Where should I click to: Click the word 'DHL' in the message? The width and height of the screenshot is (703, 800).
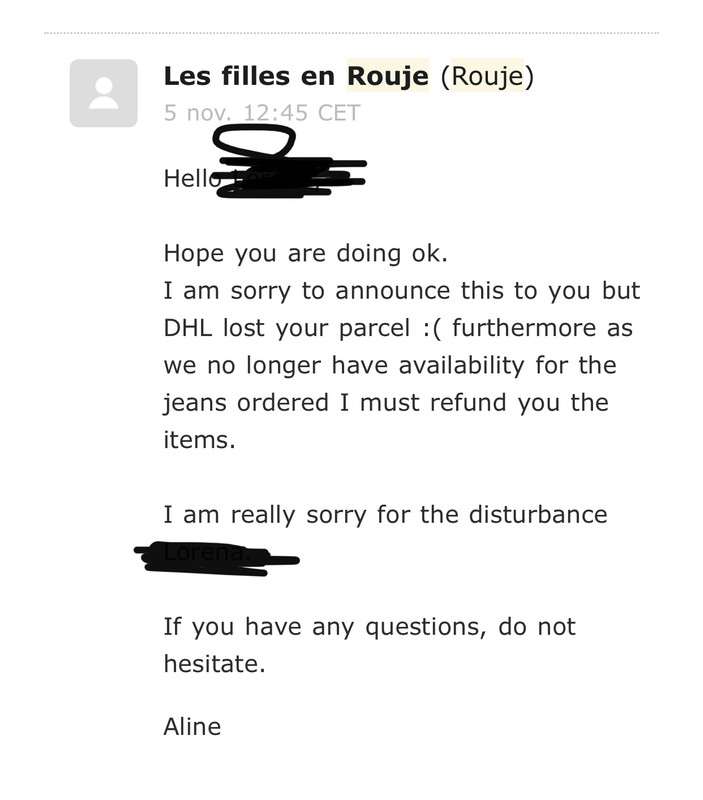click(189, 328)
